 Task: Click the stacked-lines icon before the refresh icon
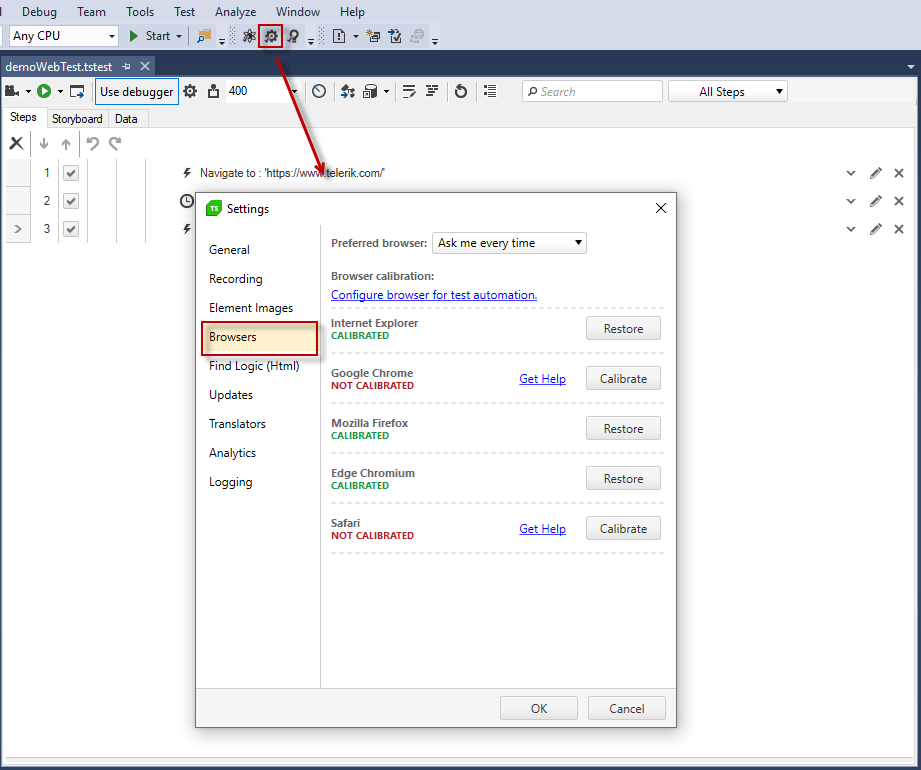[x=432, y=91]
